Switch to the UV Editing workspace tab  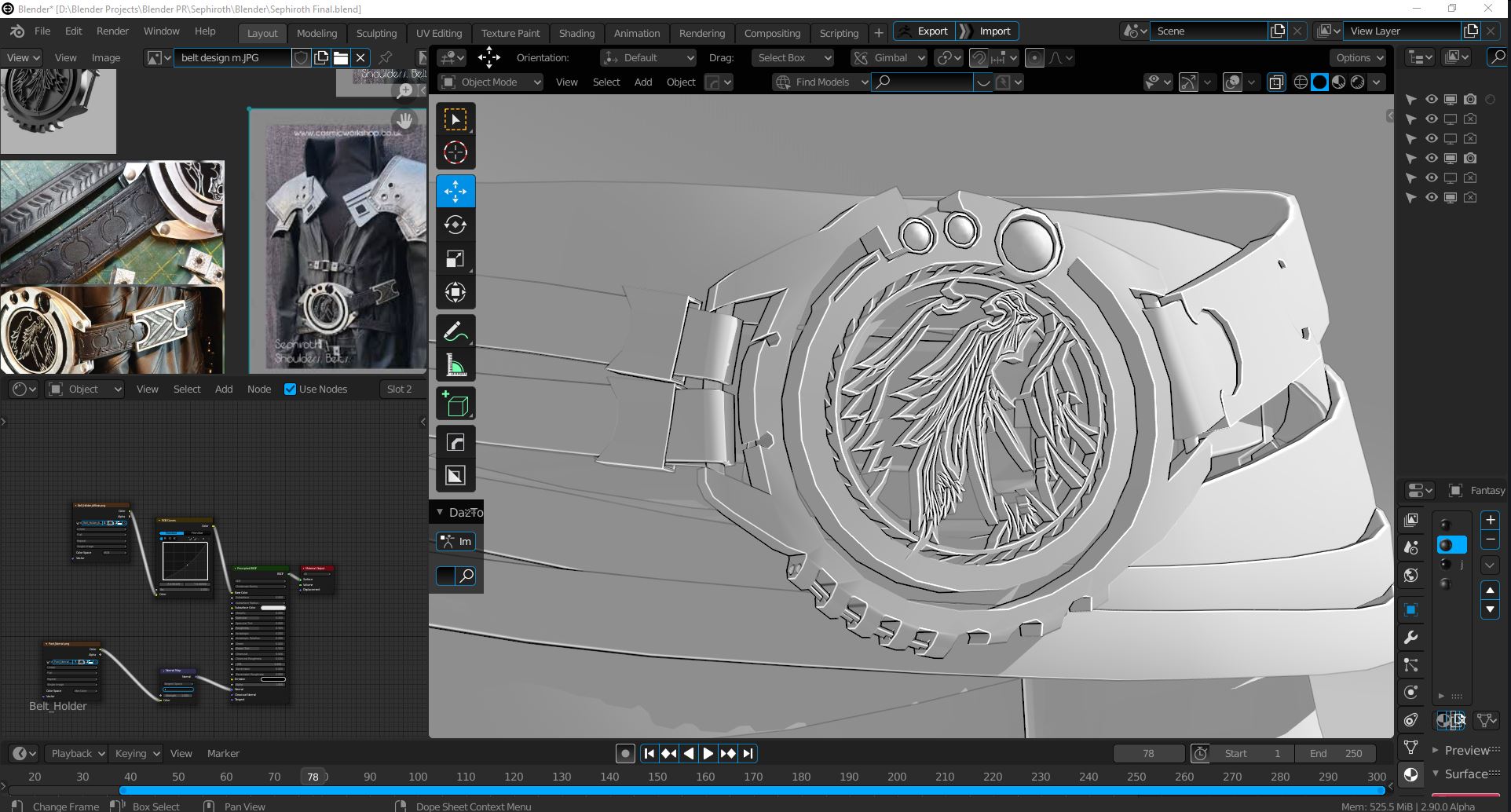[x=439, y=33]
